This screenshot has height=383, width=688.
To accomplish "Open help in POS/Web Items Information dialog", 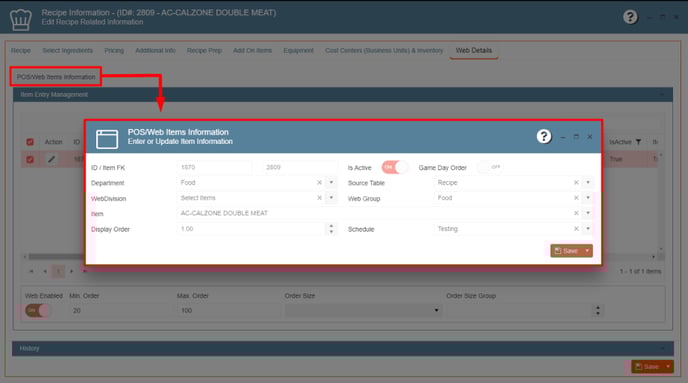I will tap(544, 136).
